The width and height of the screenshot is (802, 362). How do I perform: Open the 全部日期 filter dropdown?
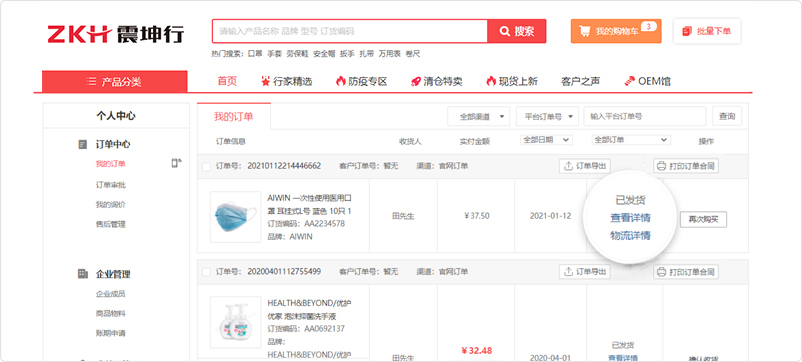[546, 140]
